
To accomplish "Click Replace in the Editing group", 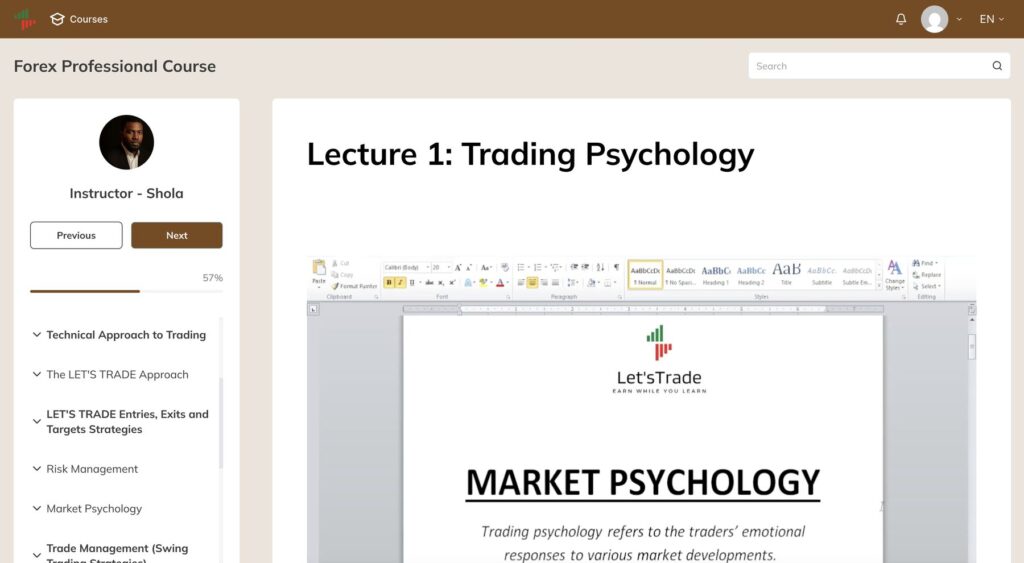I will (x=927, y=275).
